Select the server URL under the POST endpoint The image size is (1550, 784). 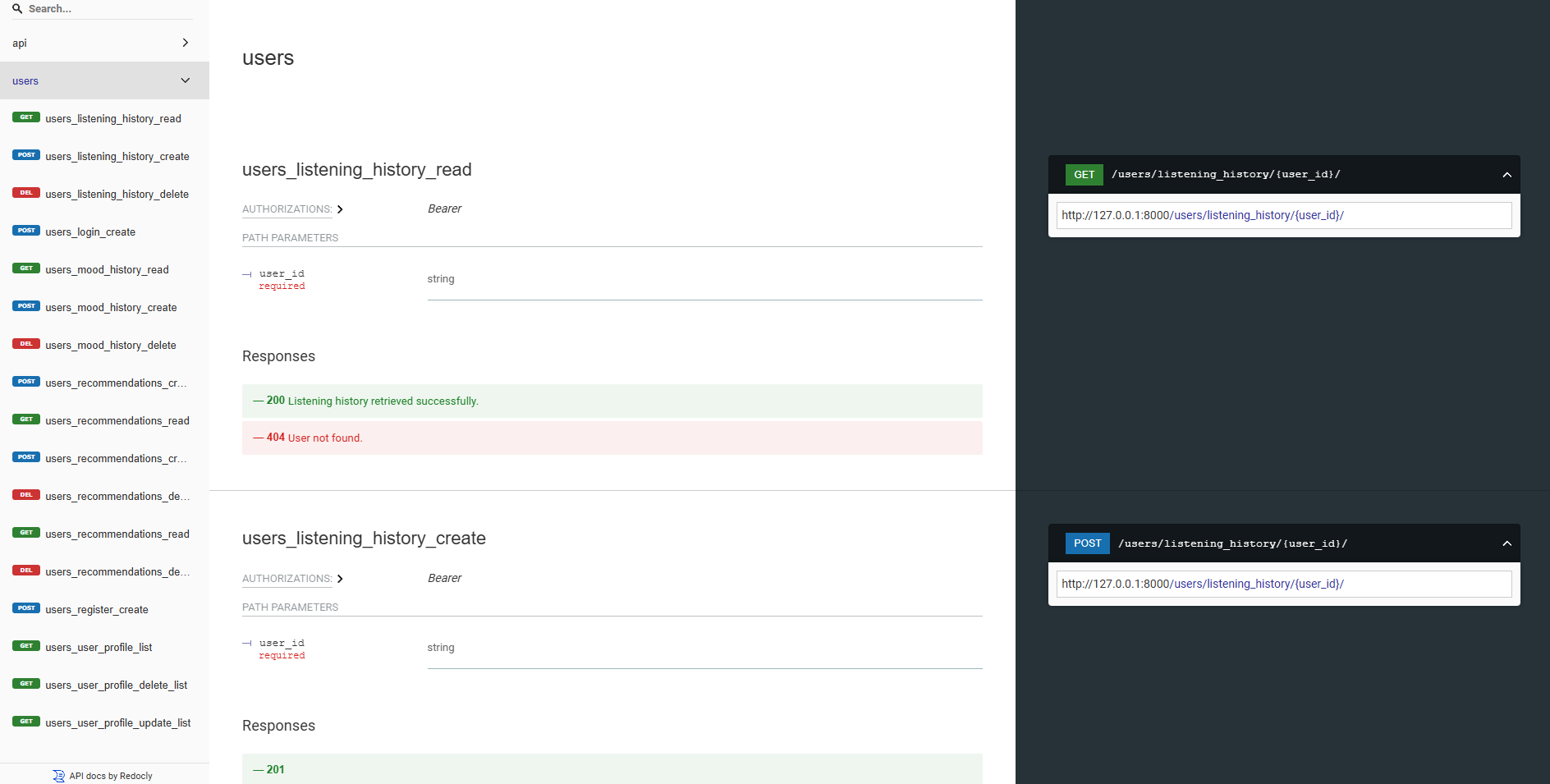pos(1284,584)
